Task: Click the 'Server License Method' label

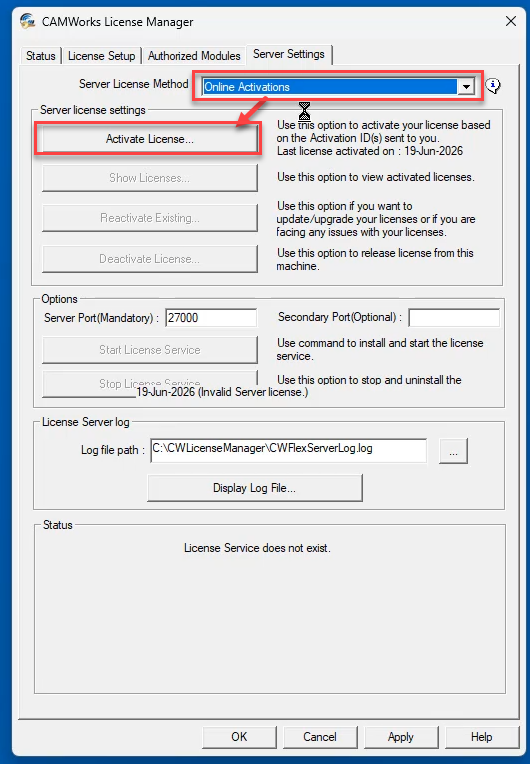Action: coord(133,84)
